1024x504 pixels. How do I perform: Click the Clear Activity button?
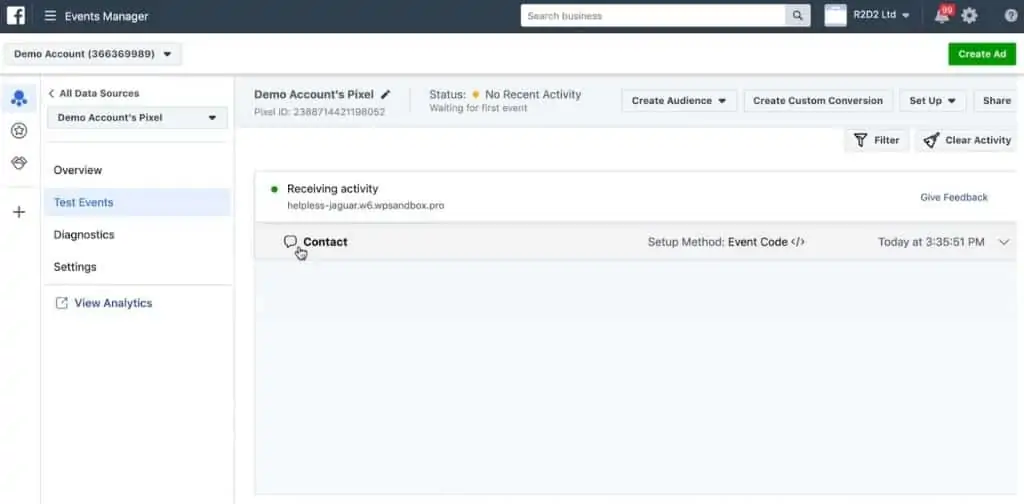[x=967, y=140]
